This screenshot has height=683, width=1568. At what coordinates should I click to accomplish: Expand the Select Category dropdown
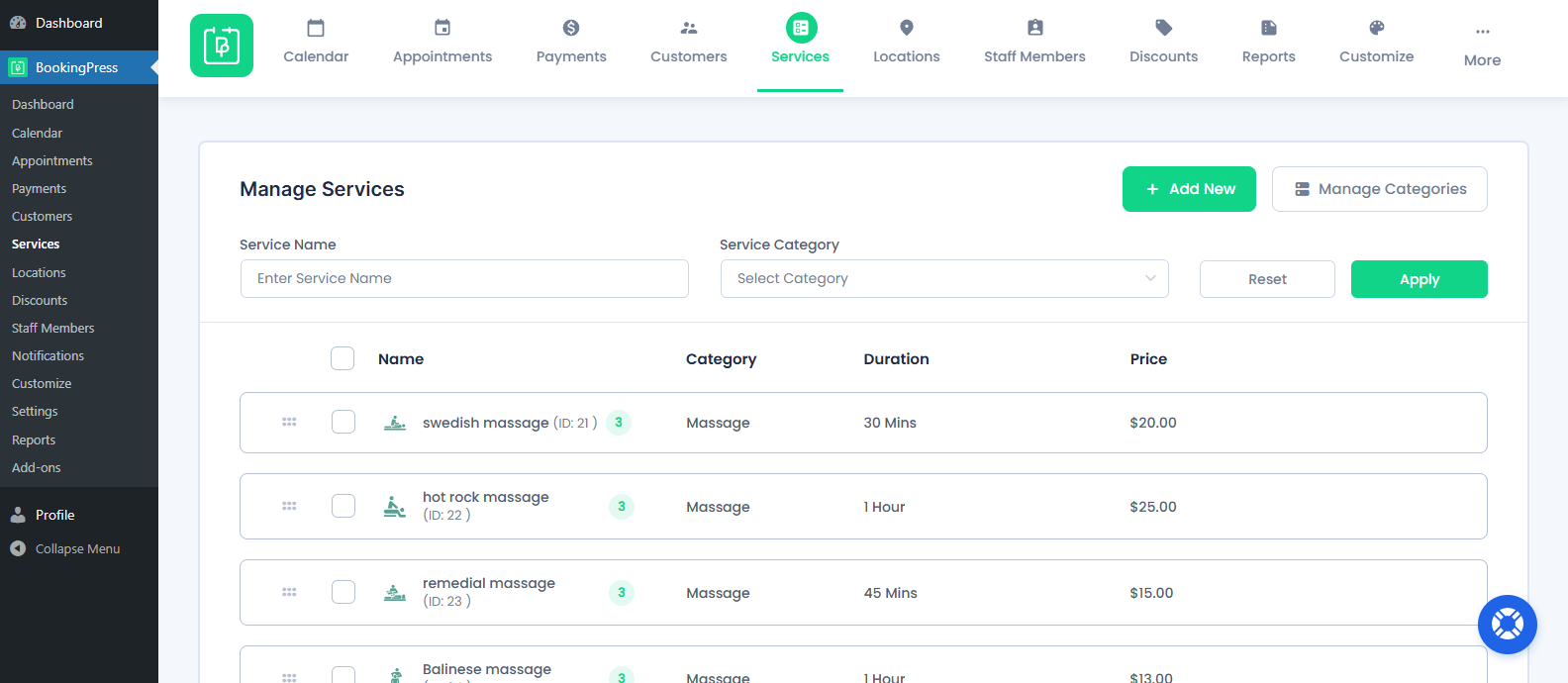(944, 279)
